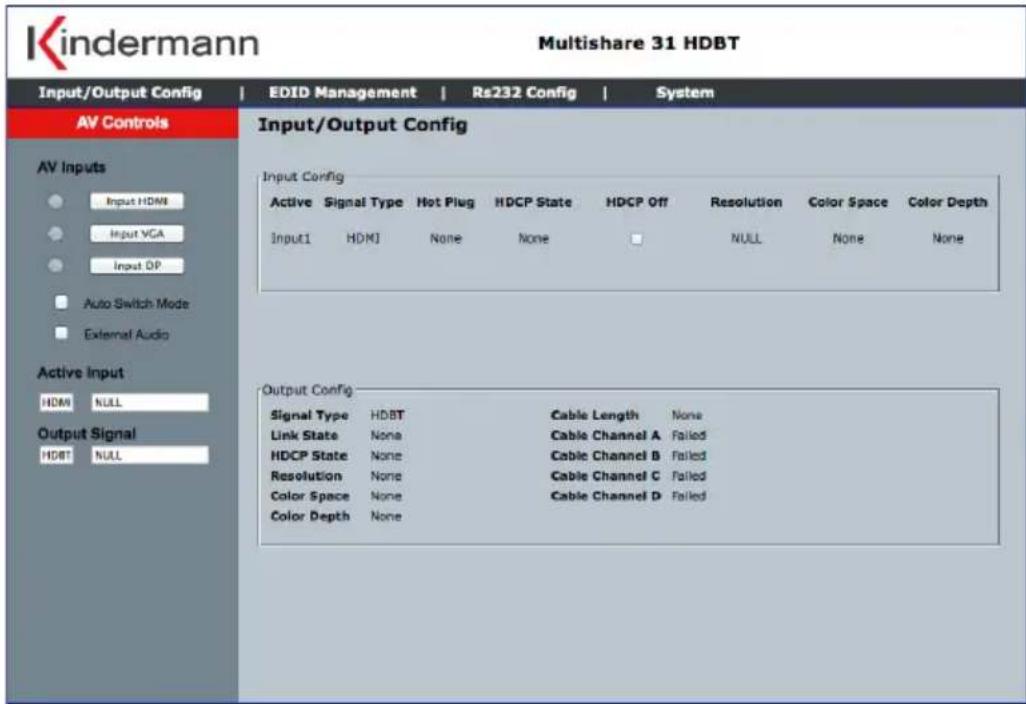Click the Multishare 31 HDBT title
Screen dimensions: 1026x704
639,44
